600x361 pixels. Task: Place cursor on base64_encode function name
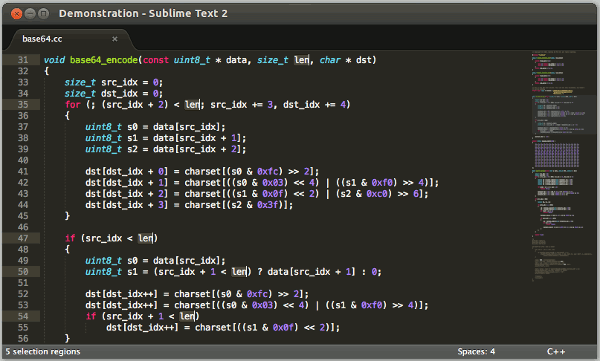[x=104, y=60]
